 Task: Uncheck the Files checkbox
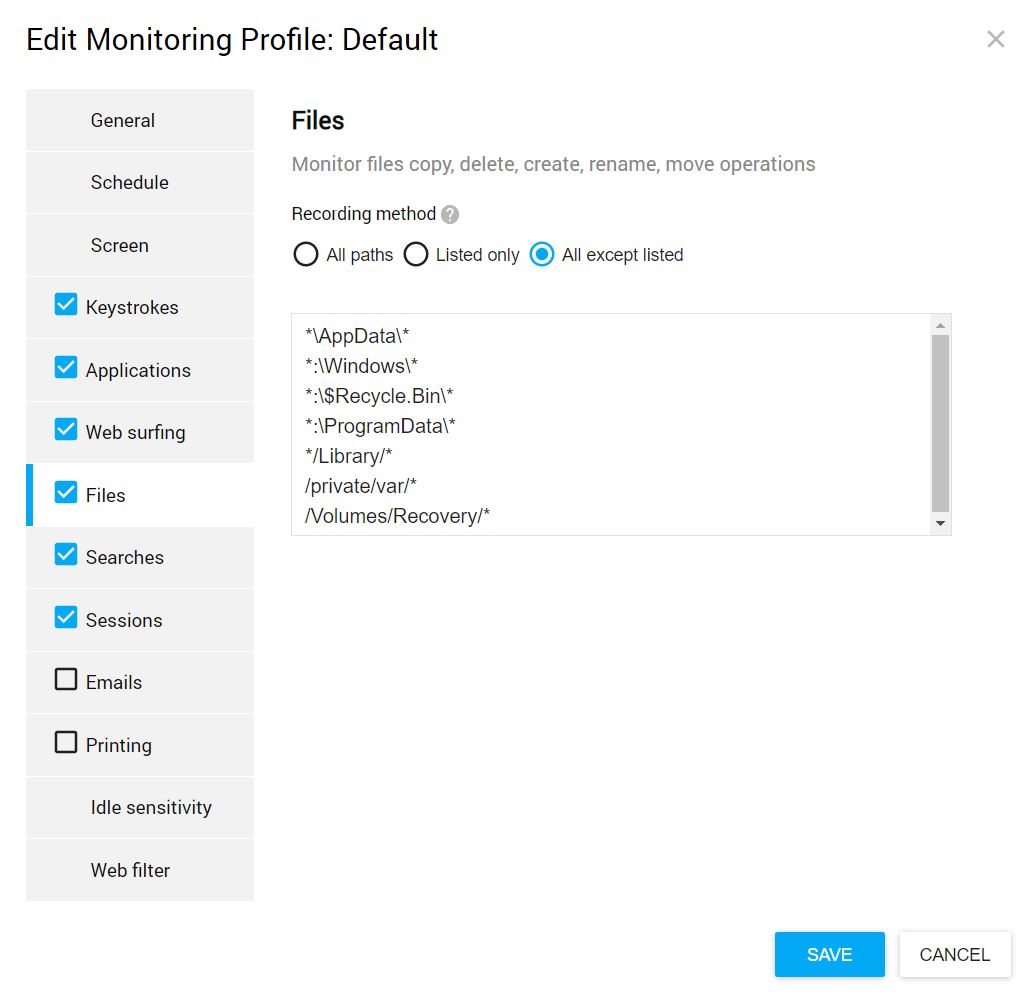(x=66, y=493)
